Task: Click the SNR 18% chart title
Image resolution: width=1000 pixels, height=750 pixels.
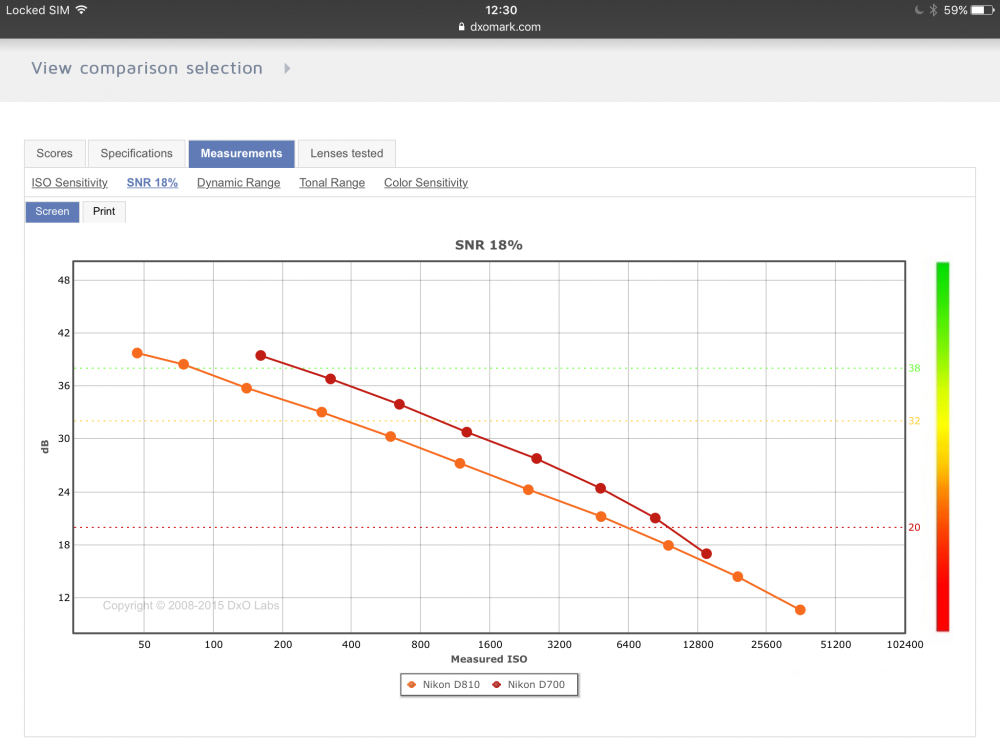Action: [x=489, y=245]
